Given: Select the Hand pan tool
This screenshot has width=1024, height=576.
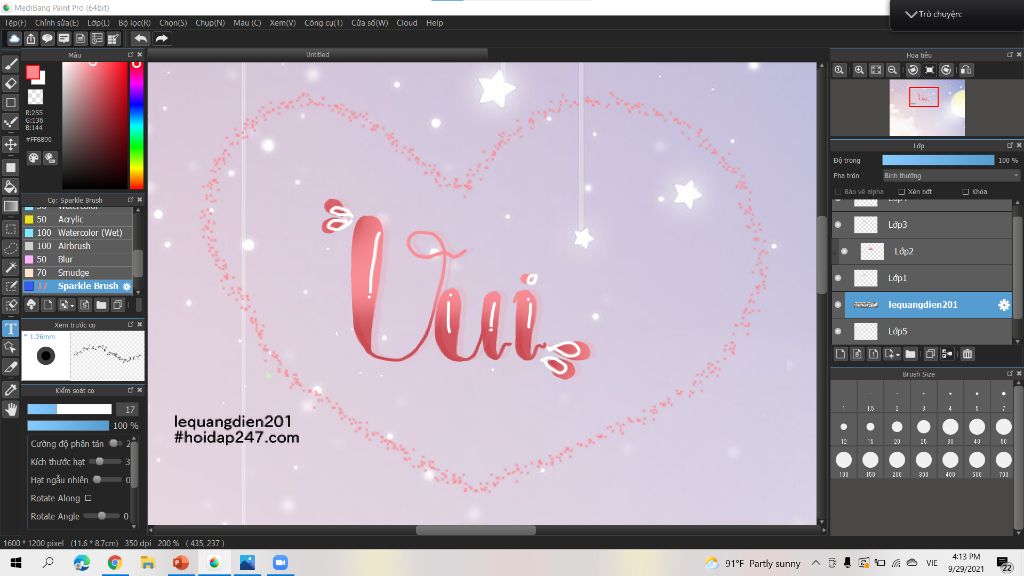Looking at the screenshot, I should coord(10,409).
